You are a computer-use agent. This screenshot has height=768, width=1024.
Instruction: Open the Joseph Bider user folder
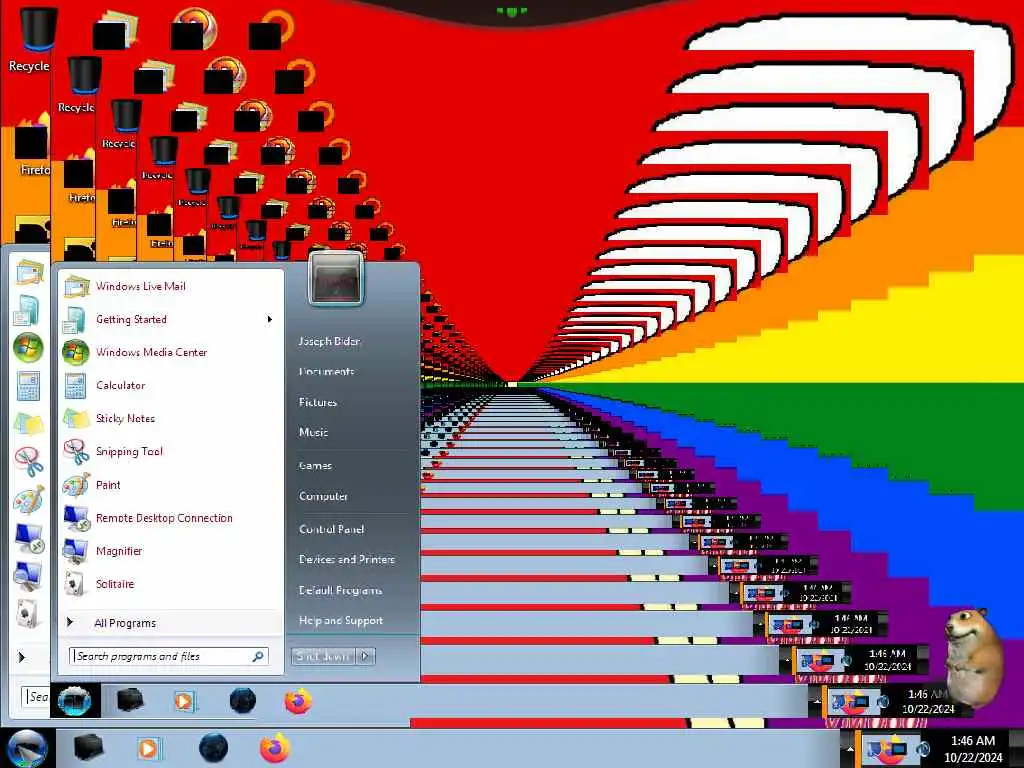click(329, 341)
